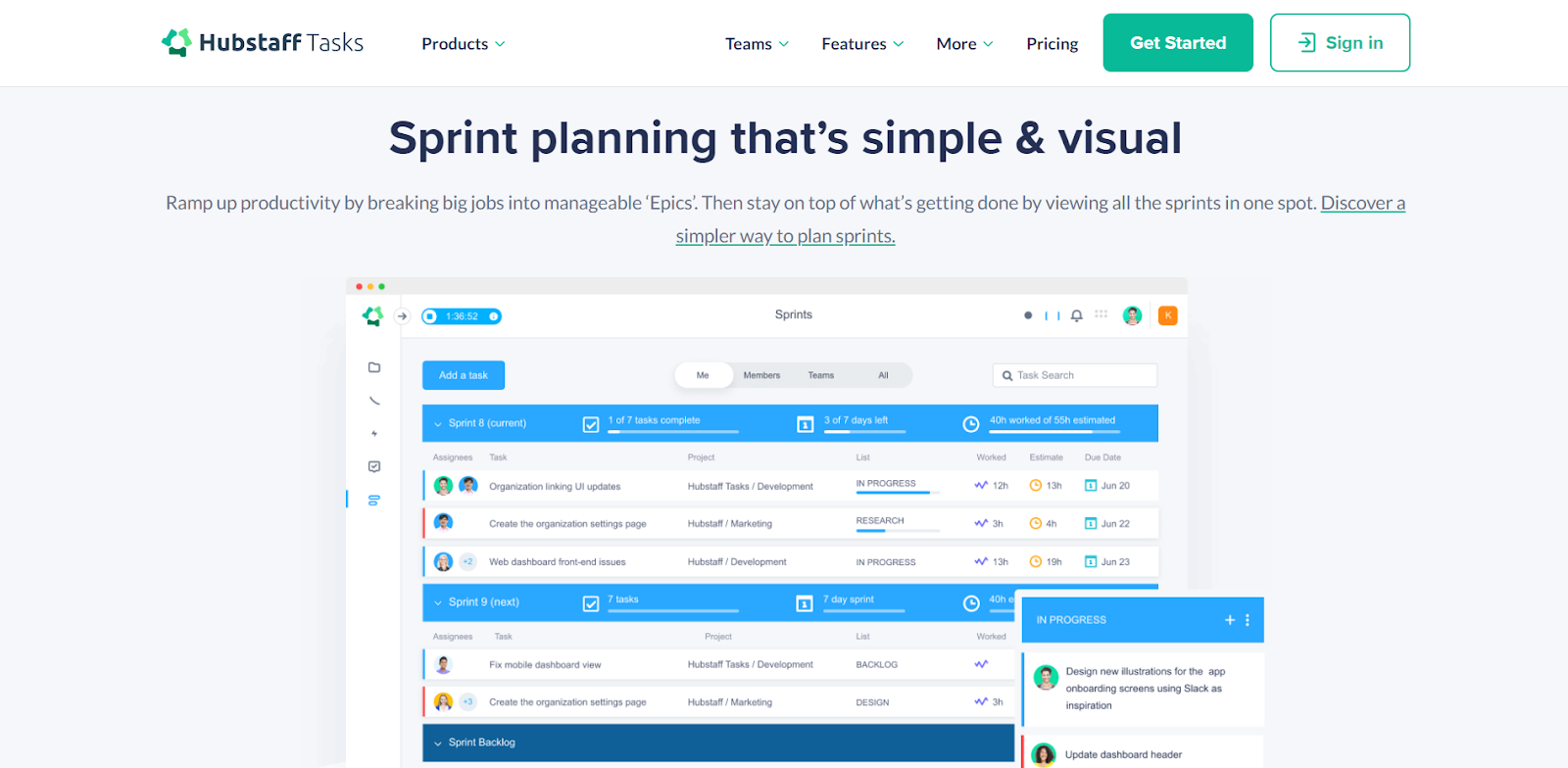
Task: Click the 12h worked activity icon
Action: 981,486
